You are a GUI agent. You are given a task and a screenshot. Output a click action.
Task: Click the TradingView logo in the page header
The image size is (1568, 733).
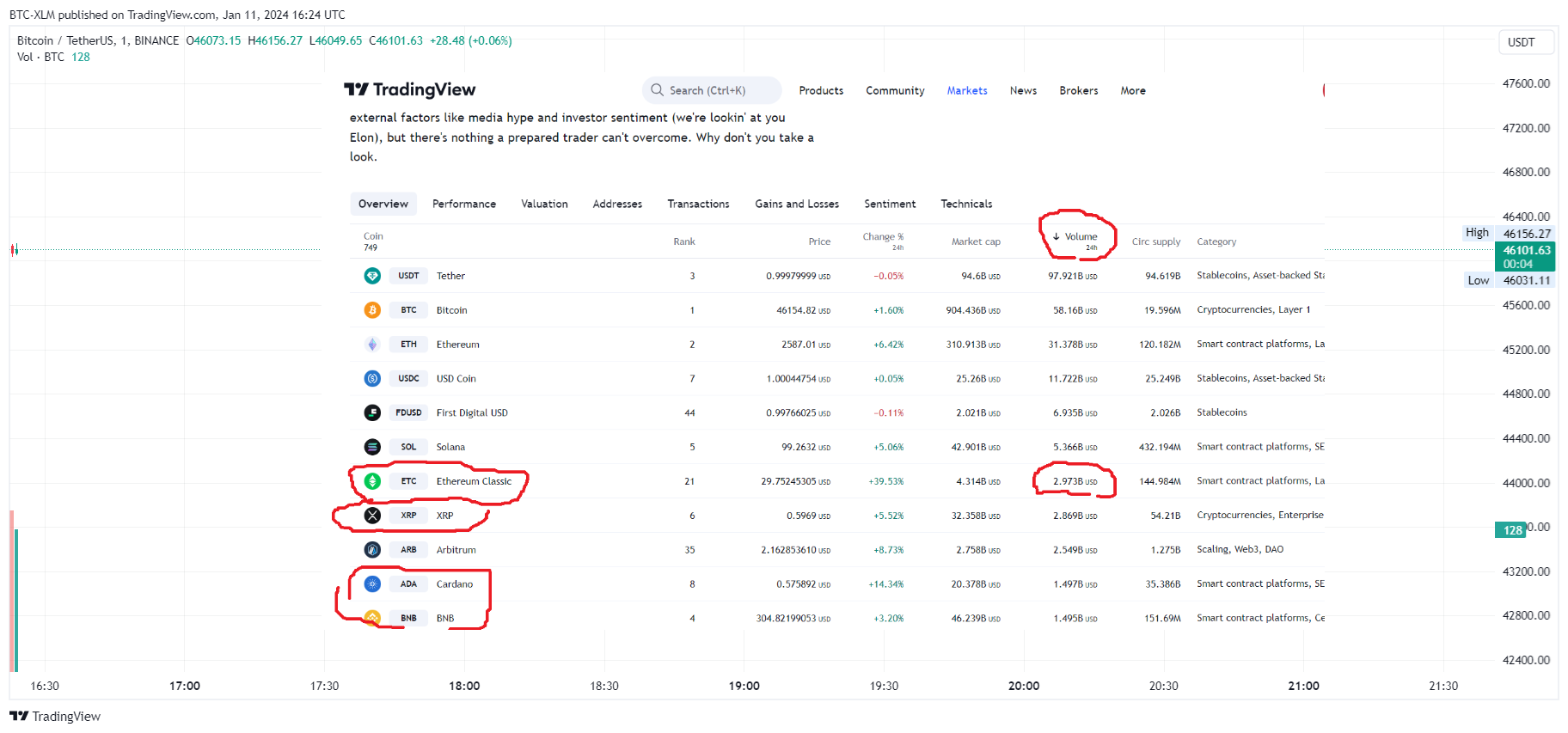[410, 90]
